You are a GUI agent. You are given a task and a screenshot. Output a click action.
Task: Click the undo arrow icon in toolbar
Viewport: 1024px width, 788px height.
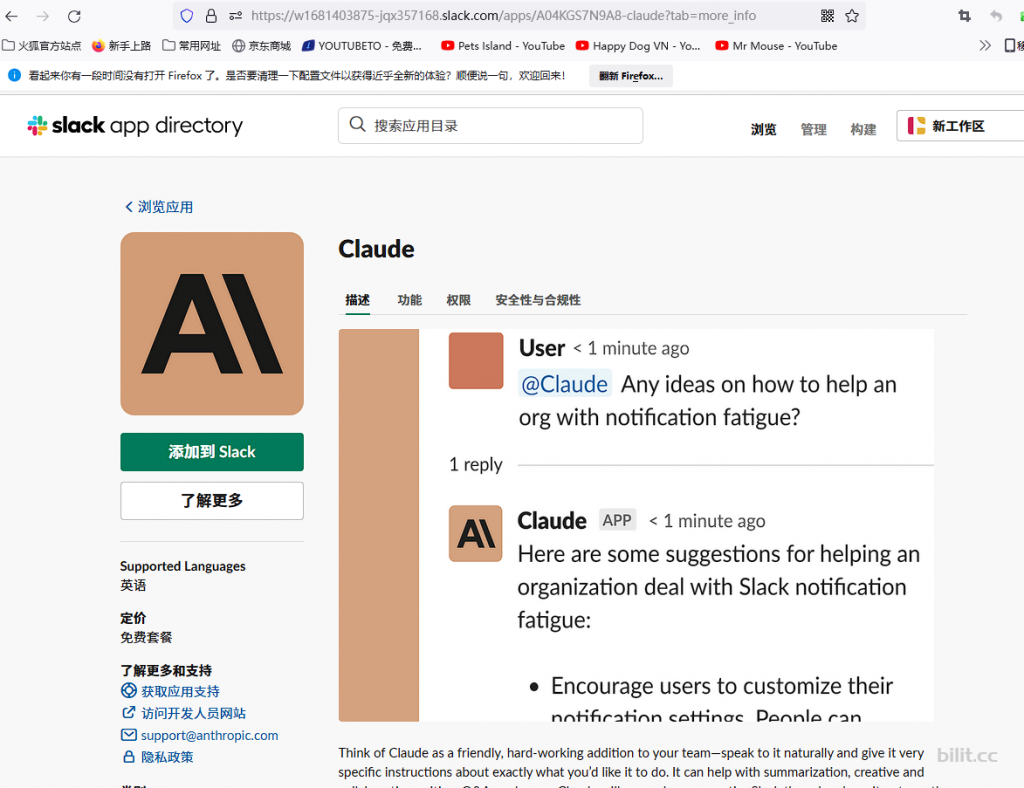click(996, 16)
